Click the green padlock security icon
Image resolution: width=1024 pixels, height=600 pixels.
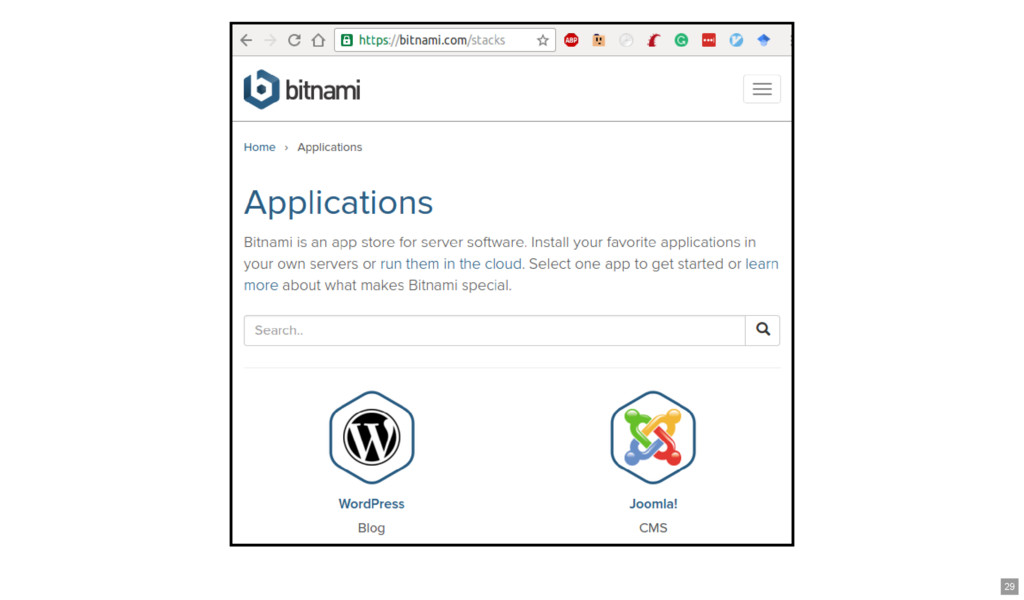tap(347, 40)
